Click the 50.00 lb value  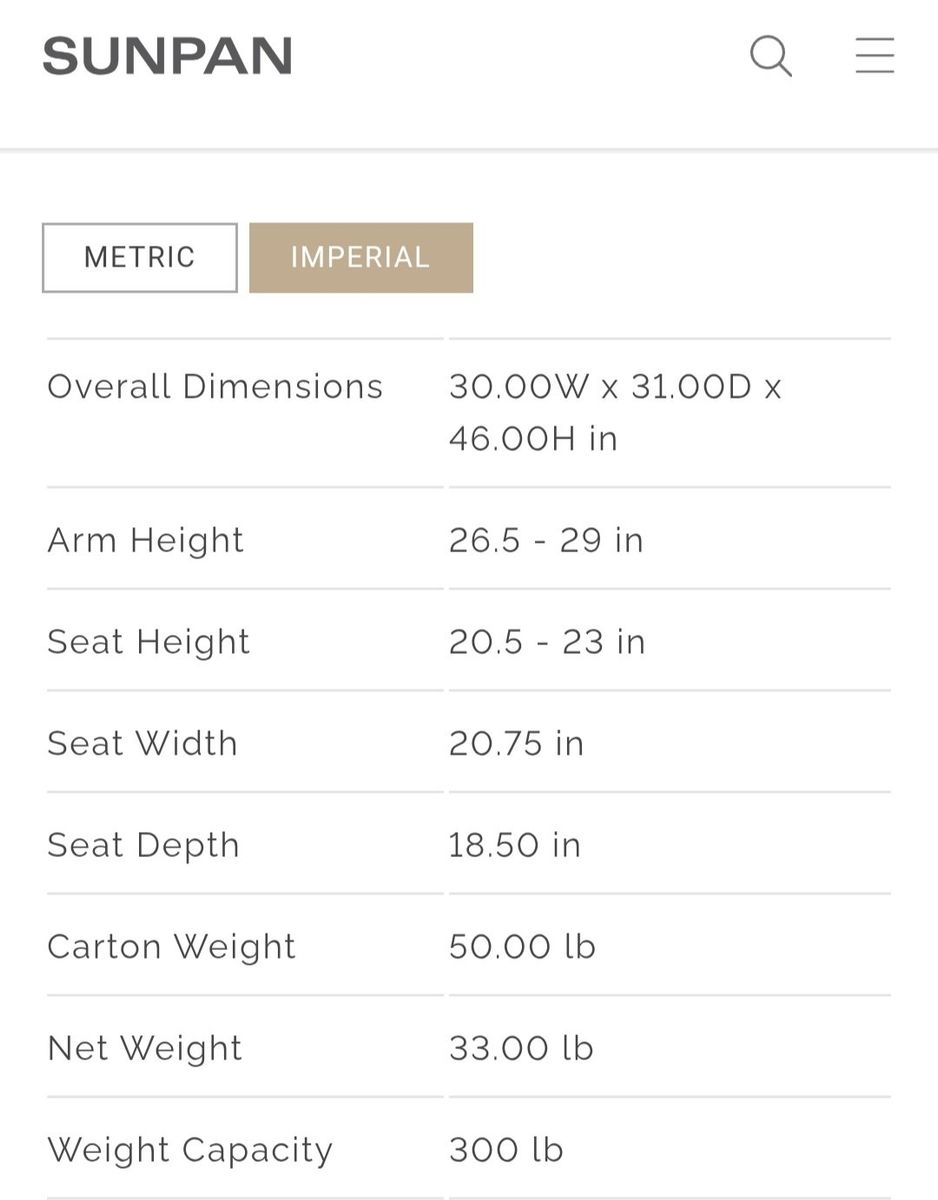coord(522,947)
